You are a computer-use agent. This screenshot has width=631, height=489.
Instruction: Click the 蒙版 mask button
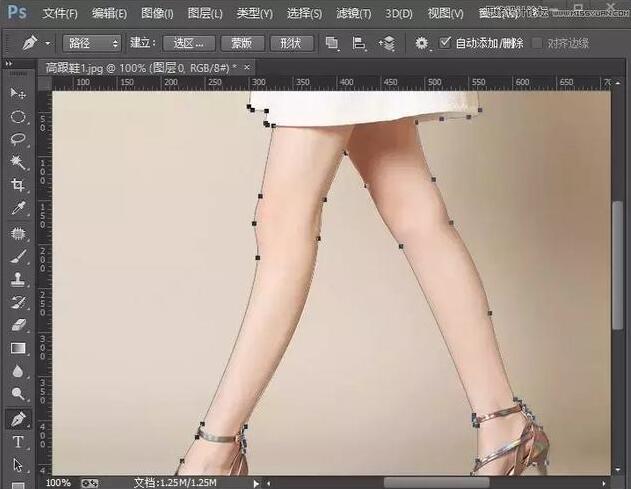pos(242,43)
